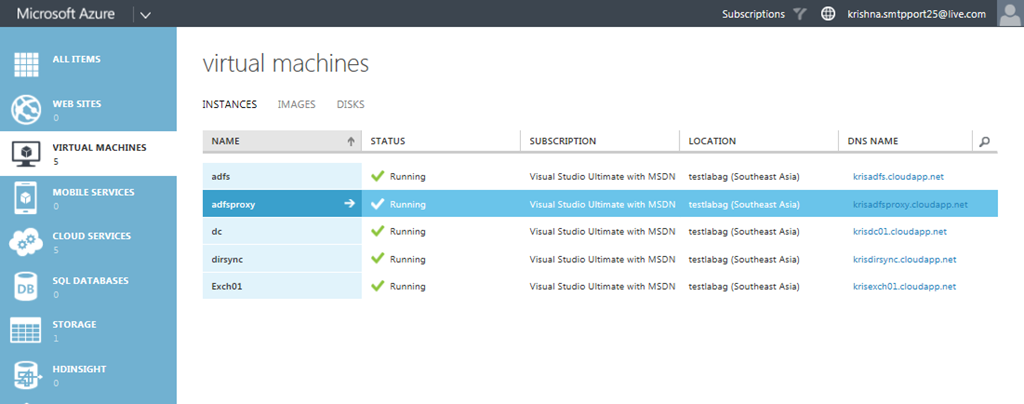Click the arrow on adfsproxy row
1024x404 pixels.
(349, 204)
